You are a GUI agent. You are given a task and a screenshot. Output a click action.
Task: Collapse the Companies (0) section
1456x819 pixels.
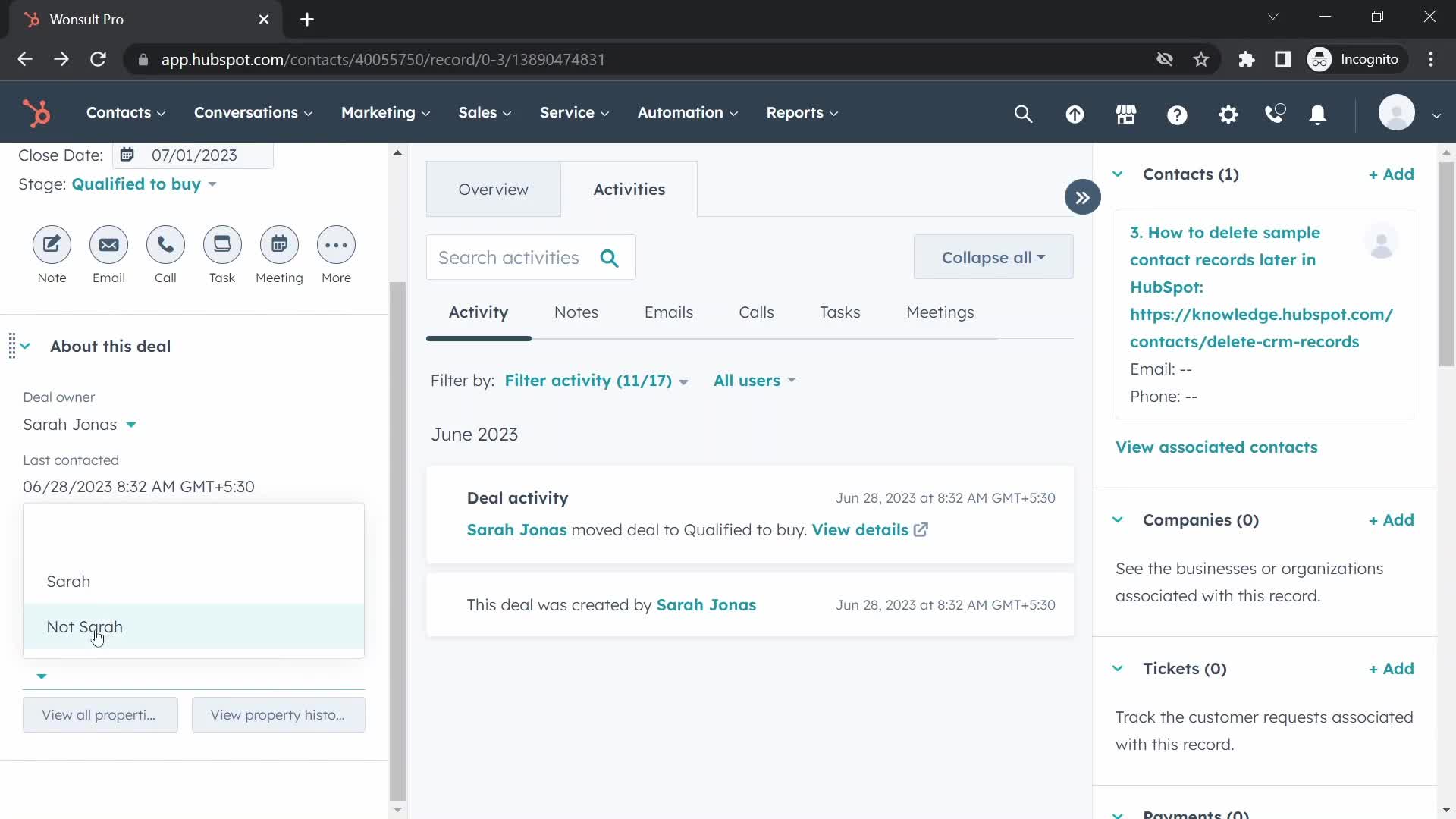coord(1118,520)
